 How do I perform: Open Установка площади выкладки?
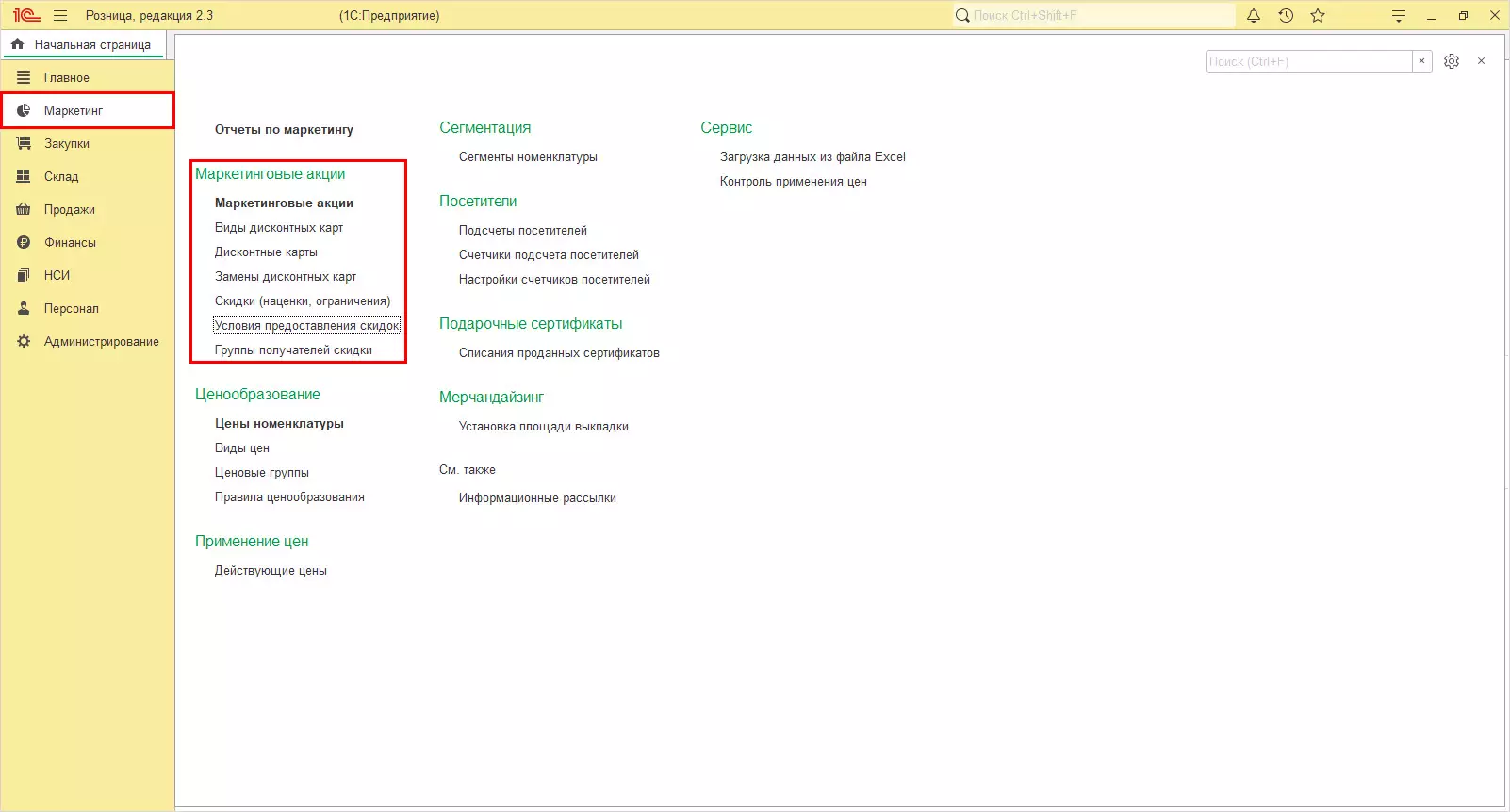coord(544,426)
